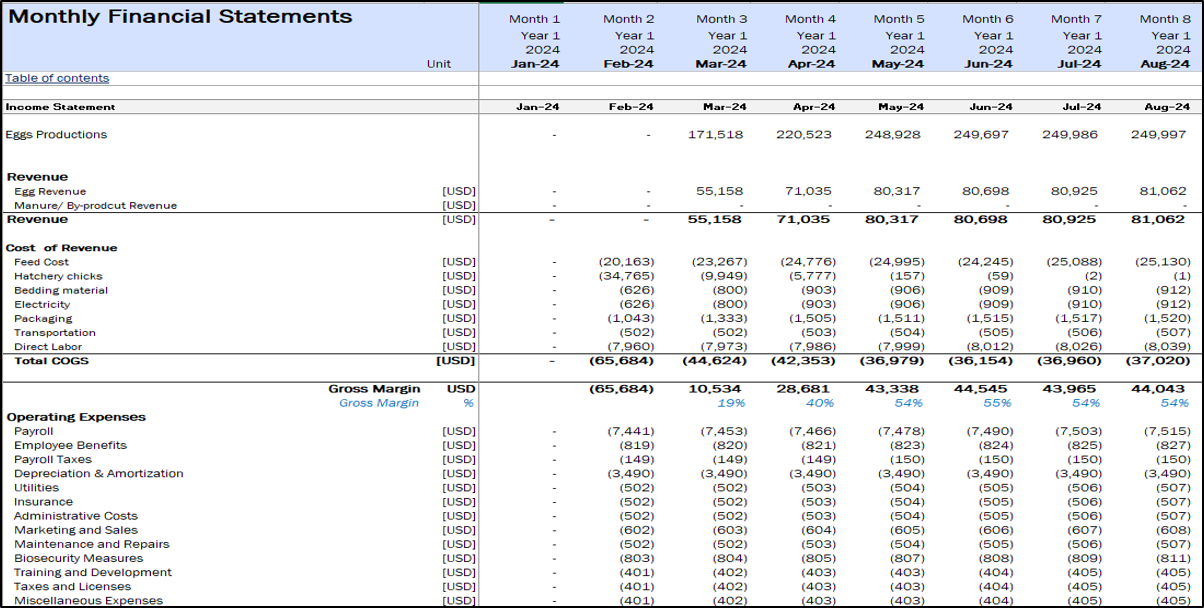Click the Taxes and Licenses row label

pos(72,587)
